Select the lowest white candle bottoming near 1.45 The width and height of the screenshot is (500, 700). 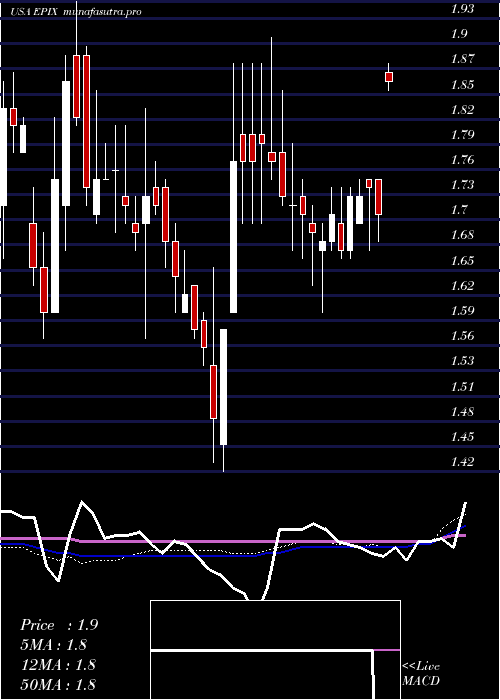(x=223, y=387)
